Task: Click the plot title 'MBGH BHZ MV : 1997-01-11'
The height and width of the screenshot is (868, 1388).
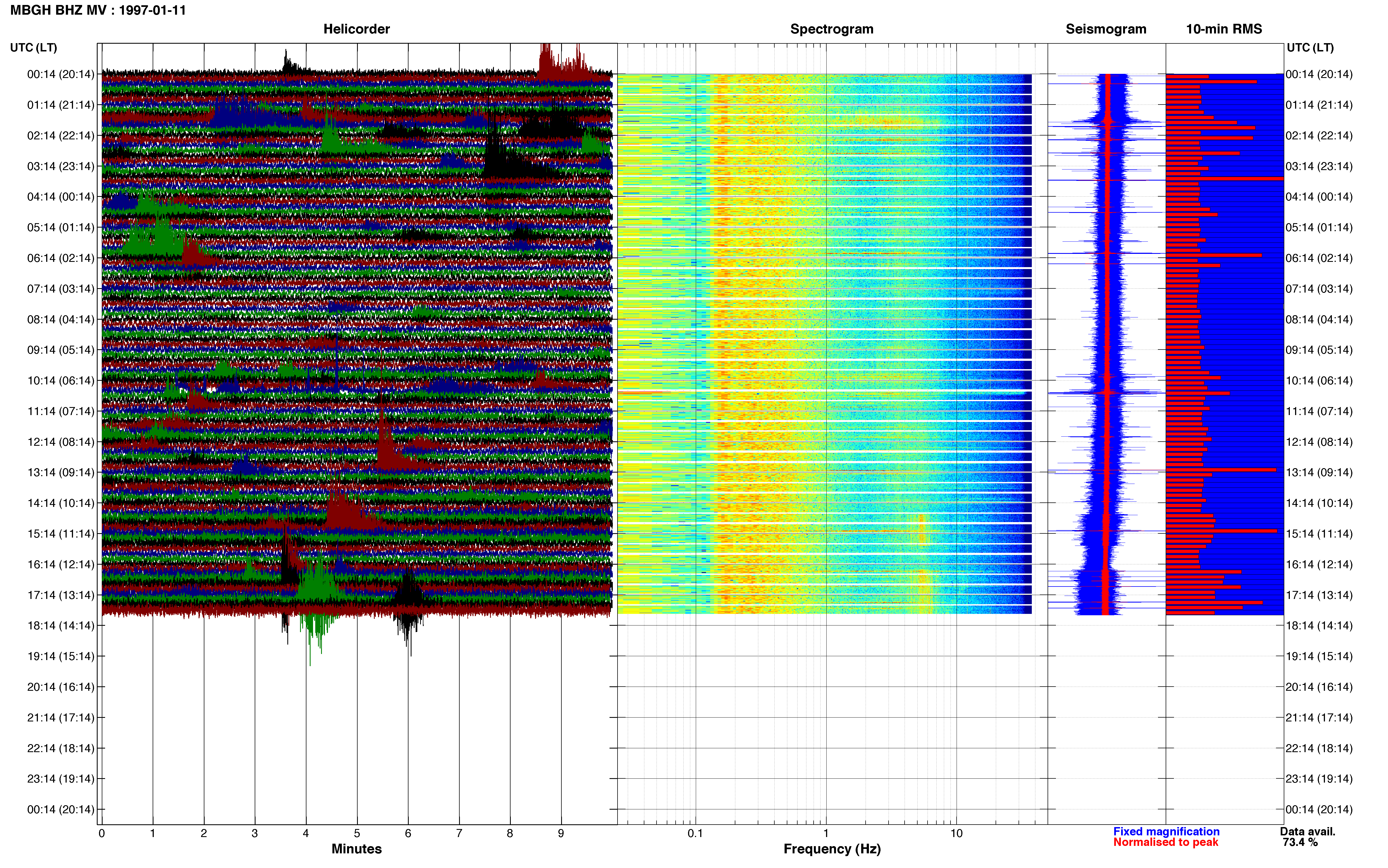Action: 98,10
